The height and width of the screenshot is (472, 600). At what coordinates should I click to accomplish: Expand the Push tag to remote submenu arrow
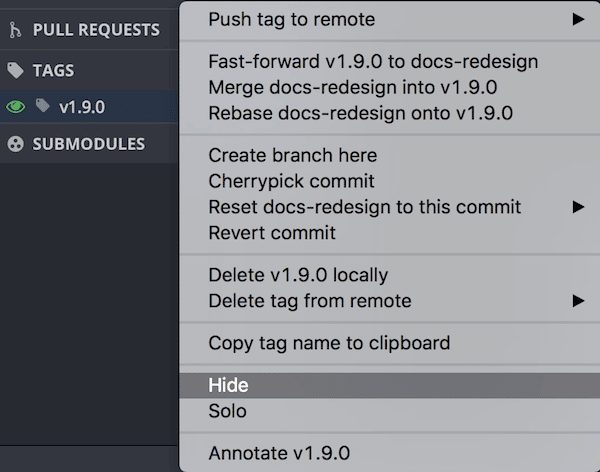click(x=578, y=19)
